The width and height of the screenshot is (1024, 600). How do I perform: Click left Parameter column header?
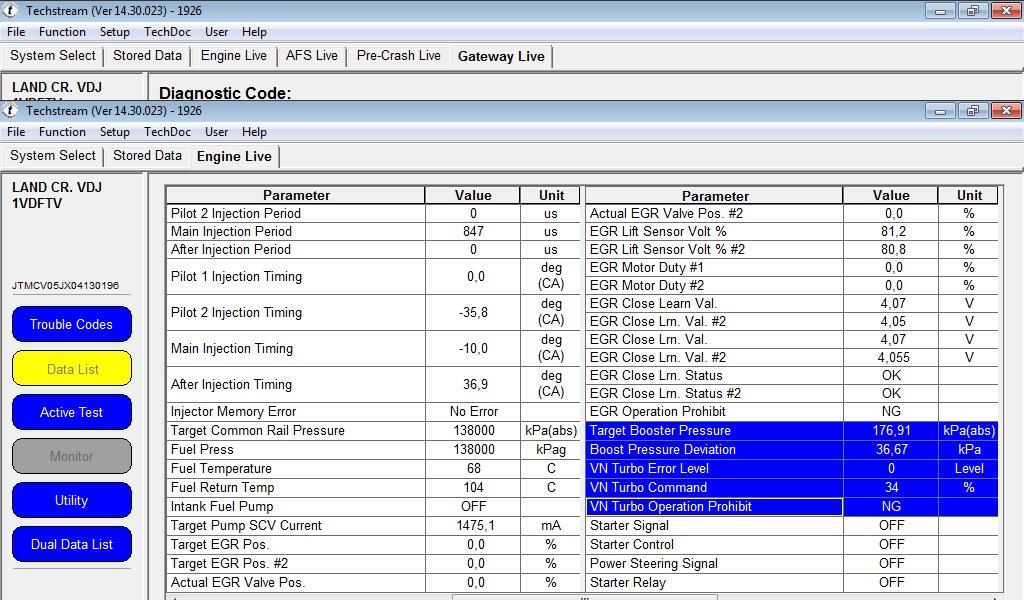pyautogui.click(x=296, y=195)
